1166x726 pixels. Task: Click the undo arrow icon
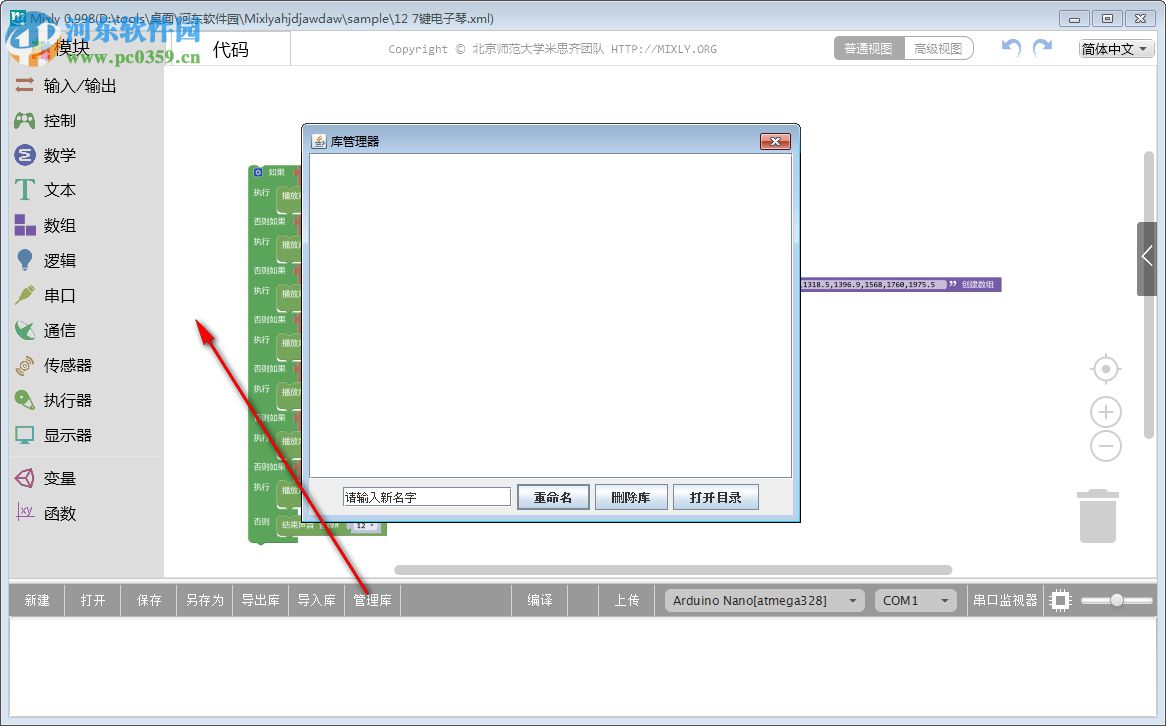click(1010, 47)
